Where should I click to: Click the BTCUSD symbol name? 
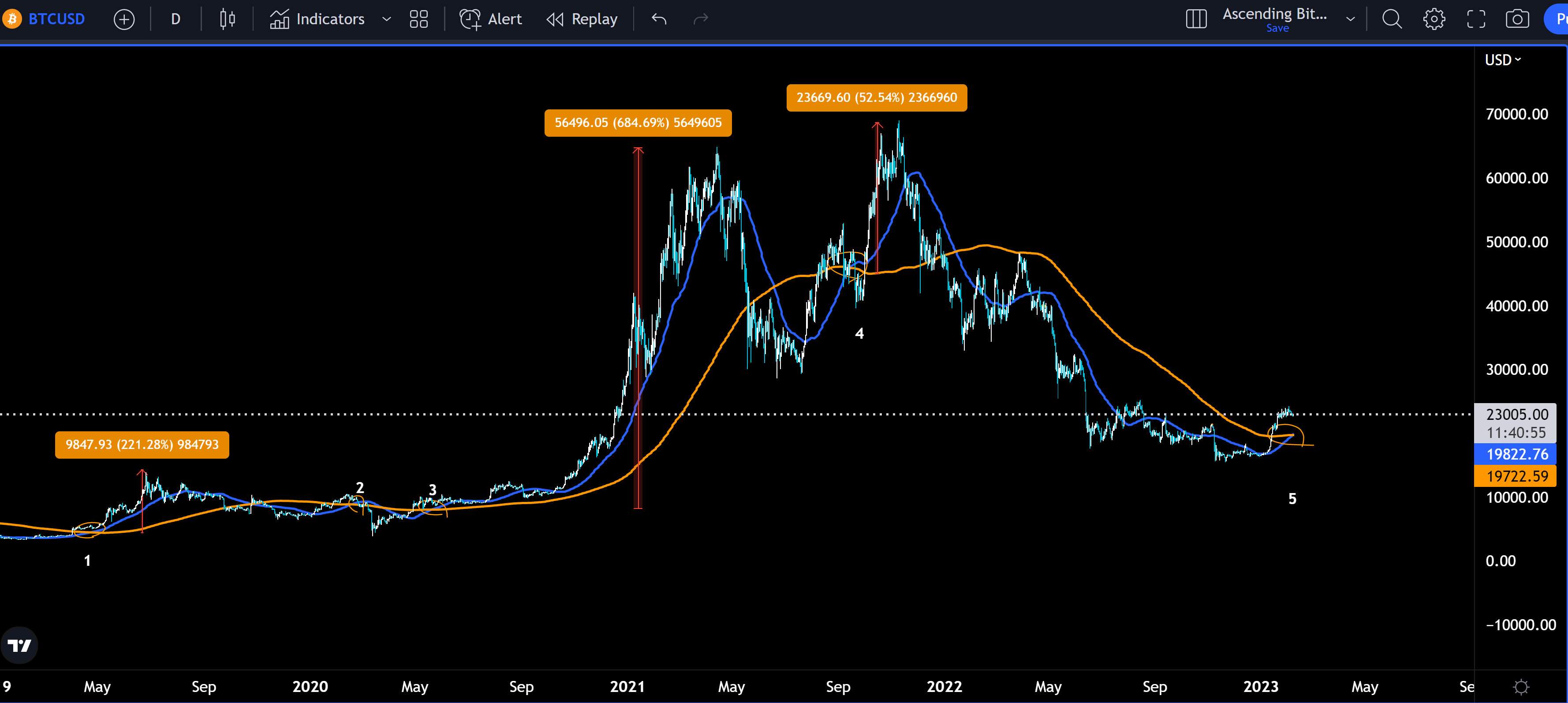coord(56,19)
